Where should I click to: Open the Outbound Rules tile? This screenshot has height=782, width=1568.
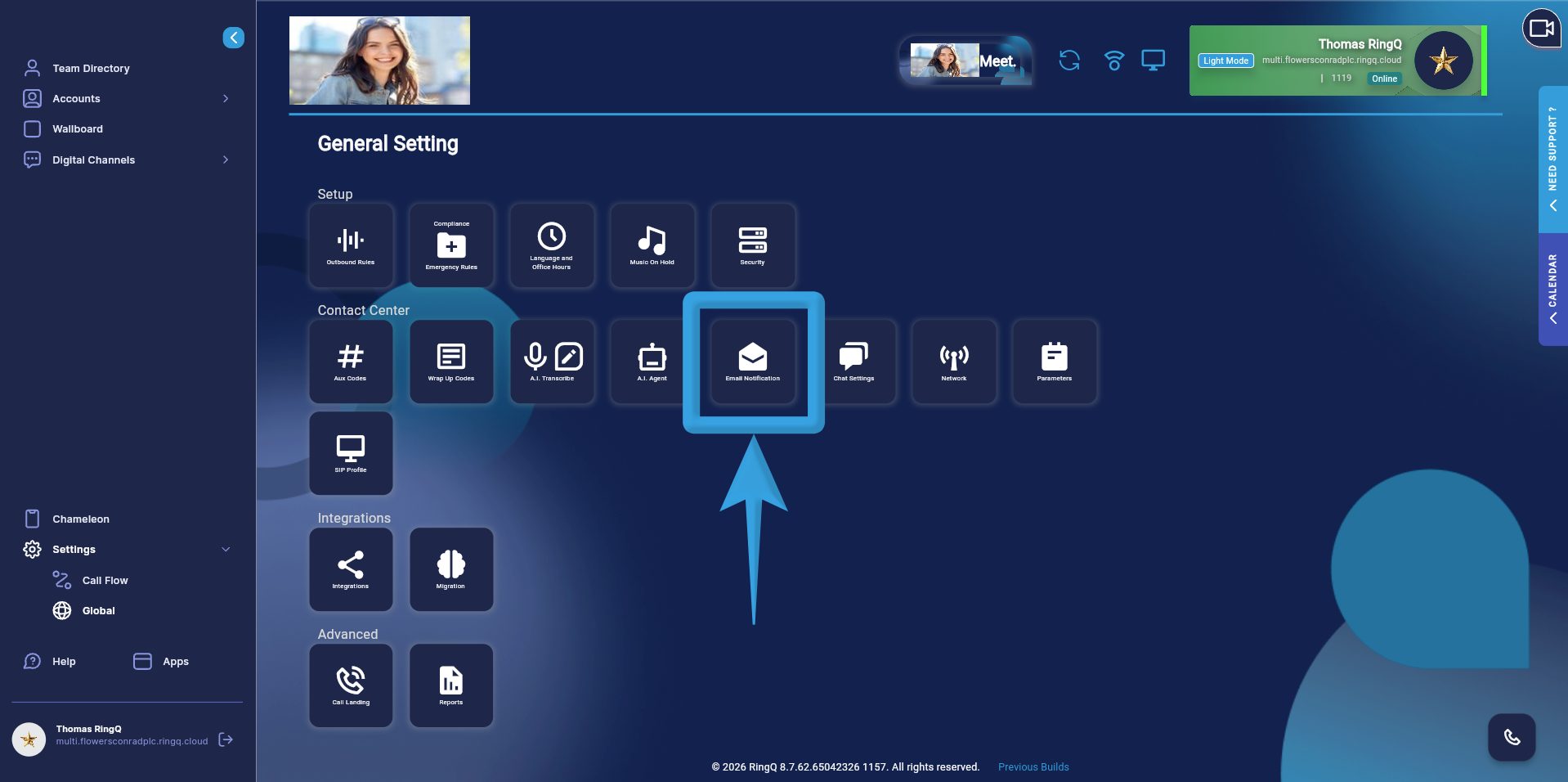pos(351,245)
